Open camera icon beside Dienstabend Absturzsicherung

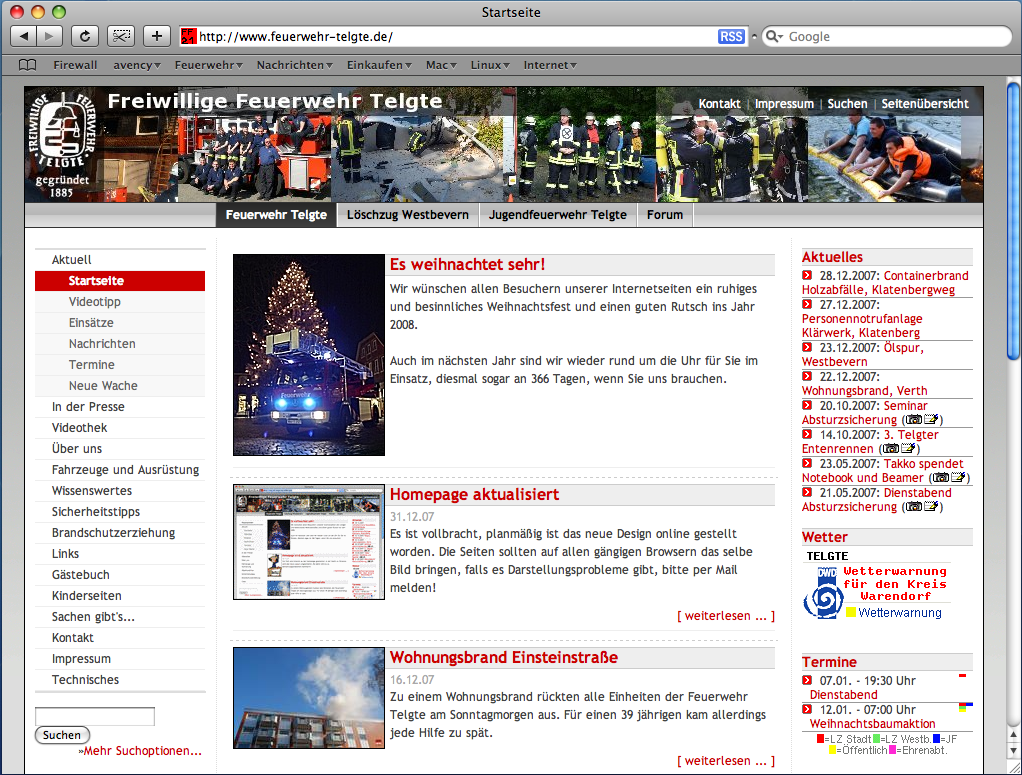click(914, 506)
